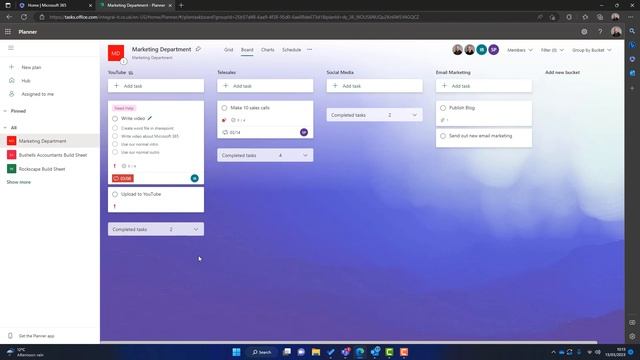Image resolution: width=640 pixels, height=360 pixels.
Task: Open the account profile picture in Planner header
Action: (x=616, y=31)
